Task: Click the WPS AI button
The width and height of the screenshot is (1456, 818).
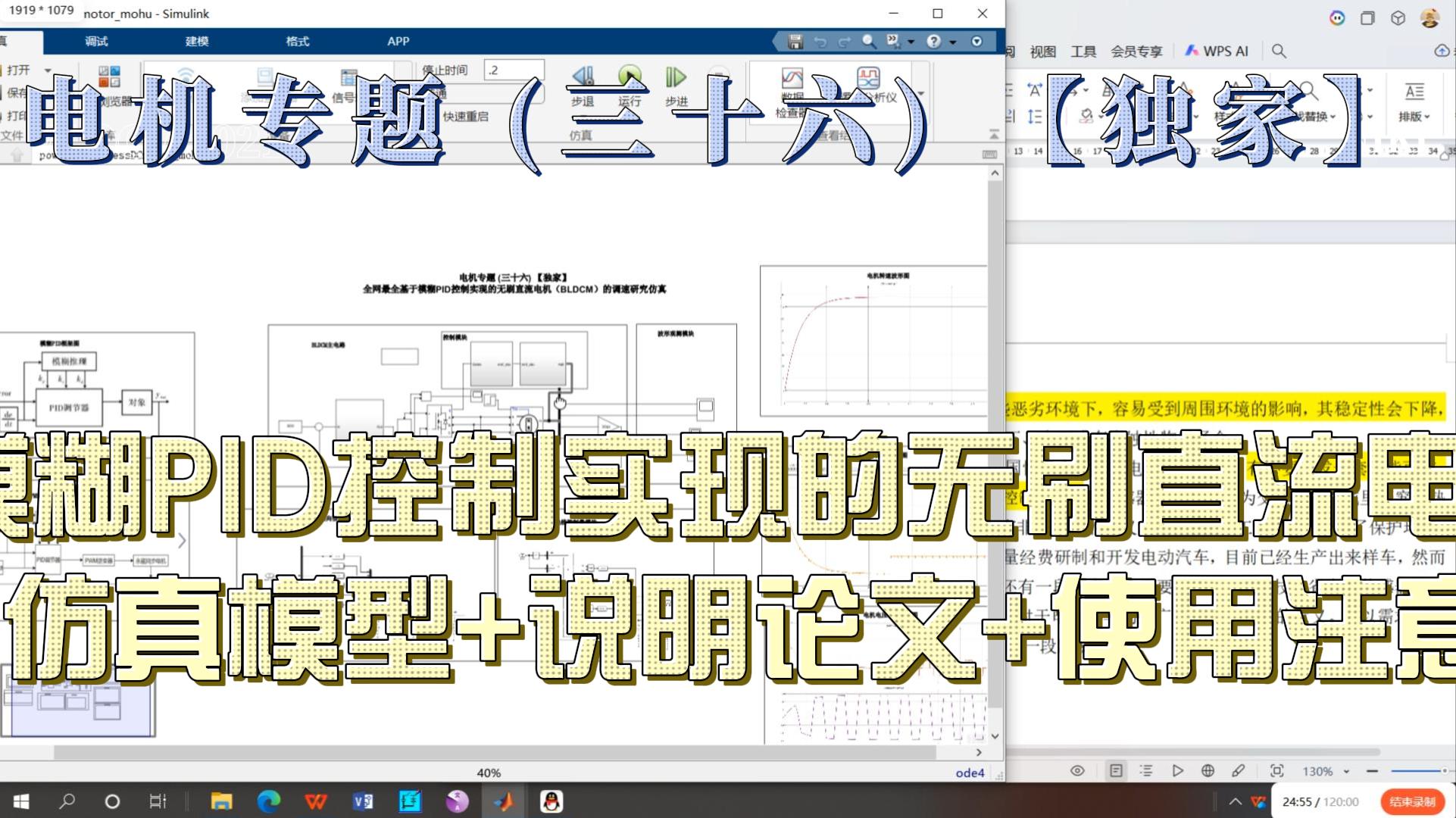Action: coord(1217,51)
